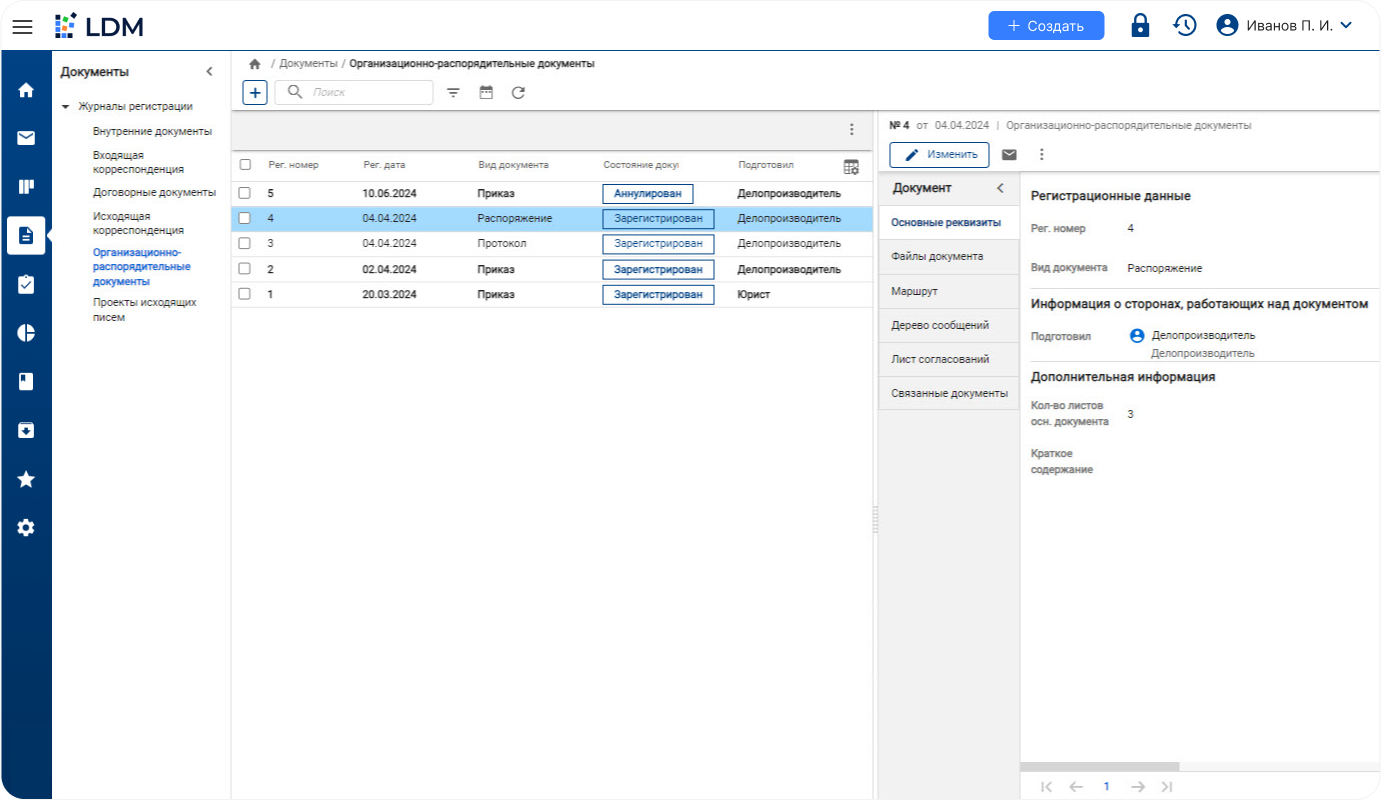
Task: Click the envelope icon beside Изменить
Action: (1009, 155)
